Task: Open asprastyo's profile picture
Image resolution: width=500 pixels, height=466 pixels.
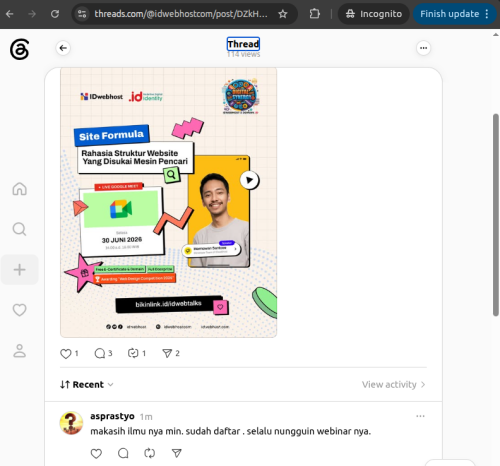Action: tap(71, 423)
